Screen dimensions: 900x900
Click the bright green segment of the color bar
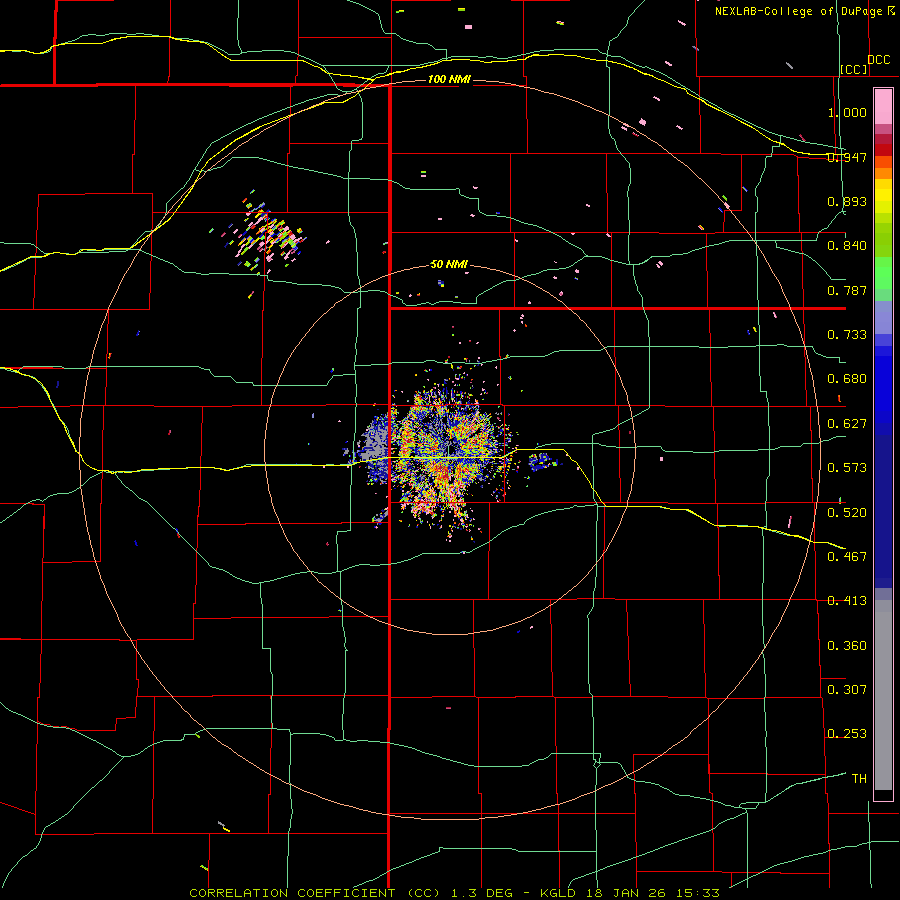click(x=883, y=273)
